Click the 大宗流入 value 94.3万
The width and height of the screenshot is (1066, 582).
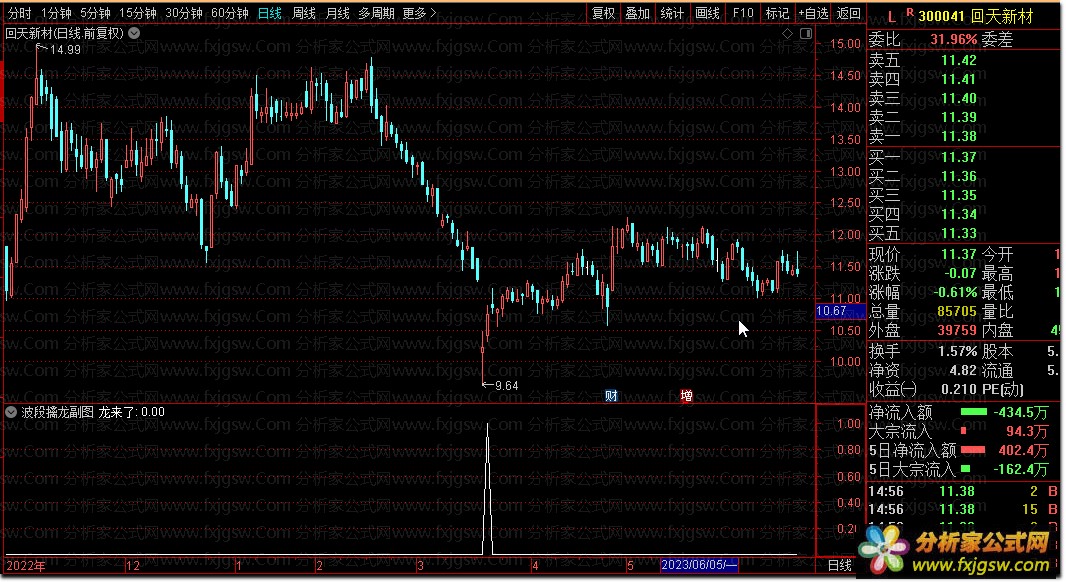tap(1027, 431)
